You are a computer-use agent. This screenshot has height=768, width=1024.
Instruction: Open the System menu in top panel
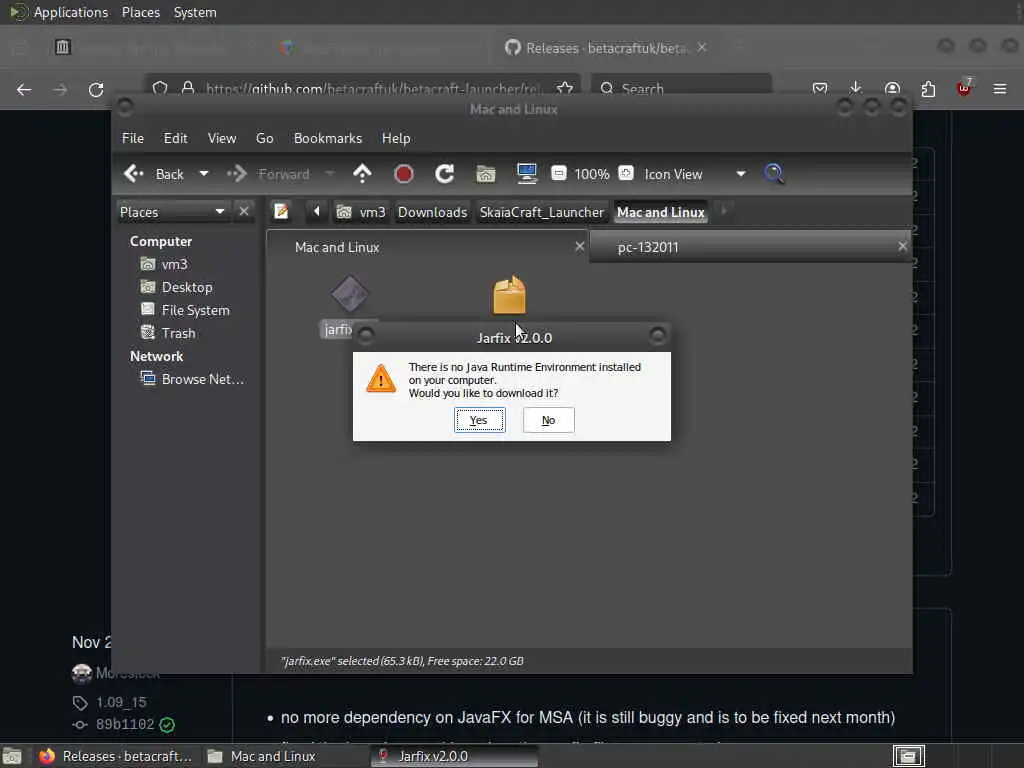pyautogui.click(x=195, y=12)
